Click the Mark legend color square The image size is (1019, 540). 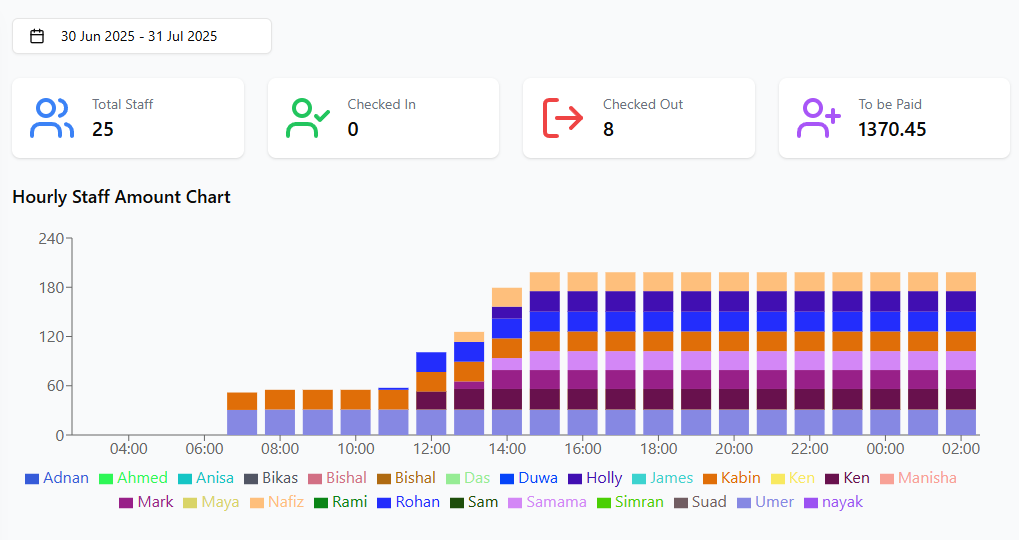pyautogui.click(x=126, y=502)
